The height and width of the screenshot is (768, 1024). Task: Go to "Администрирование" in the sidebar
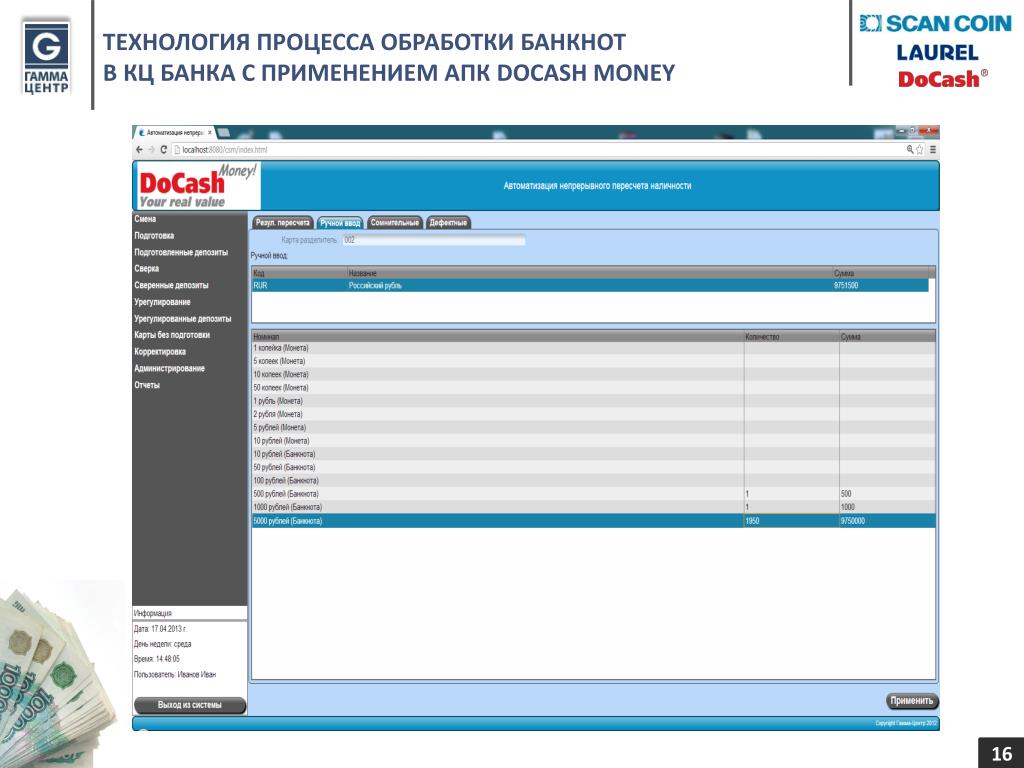click(169, 368)
